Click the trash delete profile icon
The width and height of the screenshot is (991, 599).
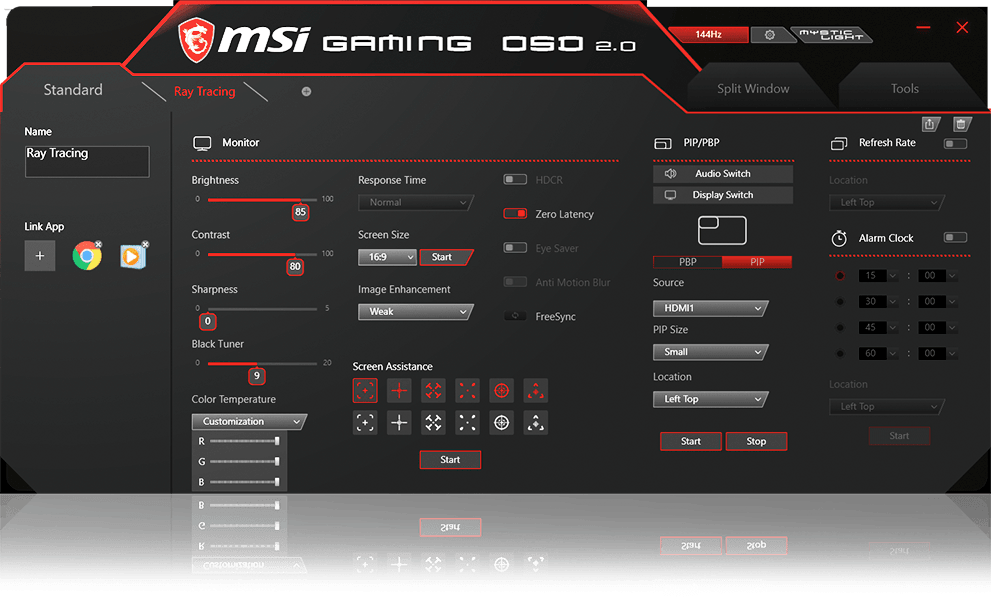tap(961, 124)
